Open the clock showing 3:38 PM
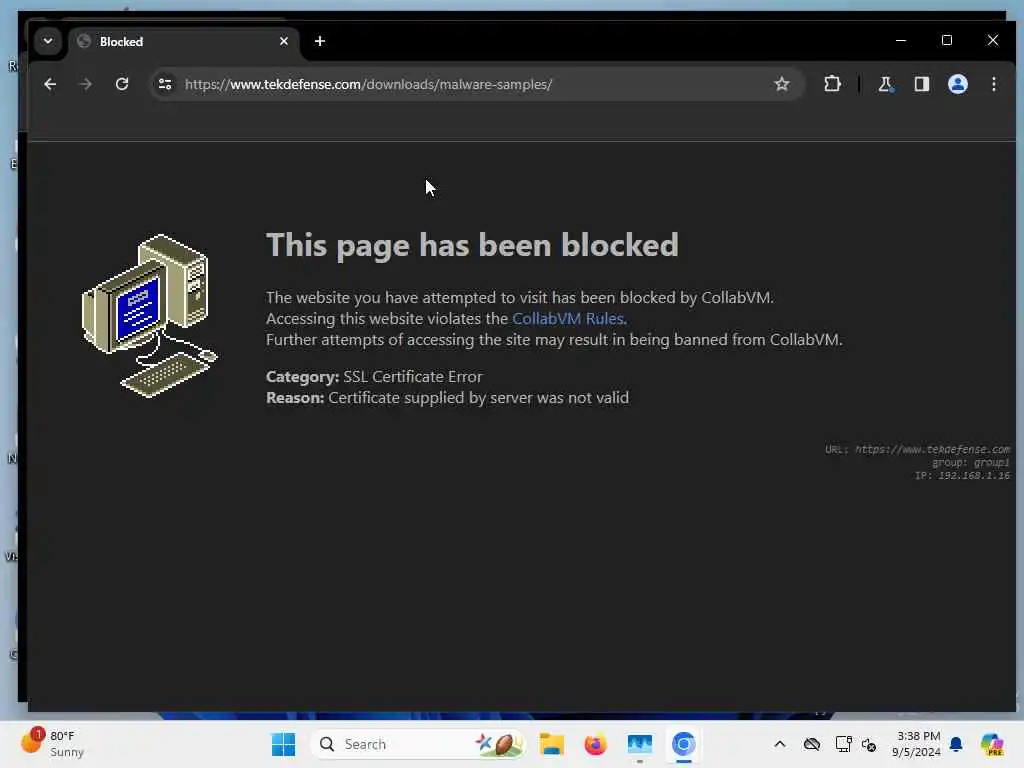 pos(917,744)
